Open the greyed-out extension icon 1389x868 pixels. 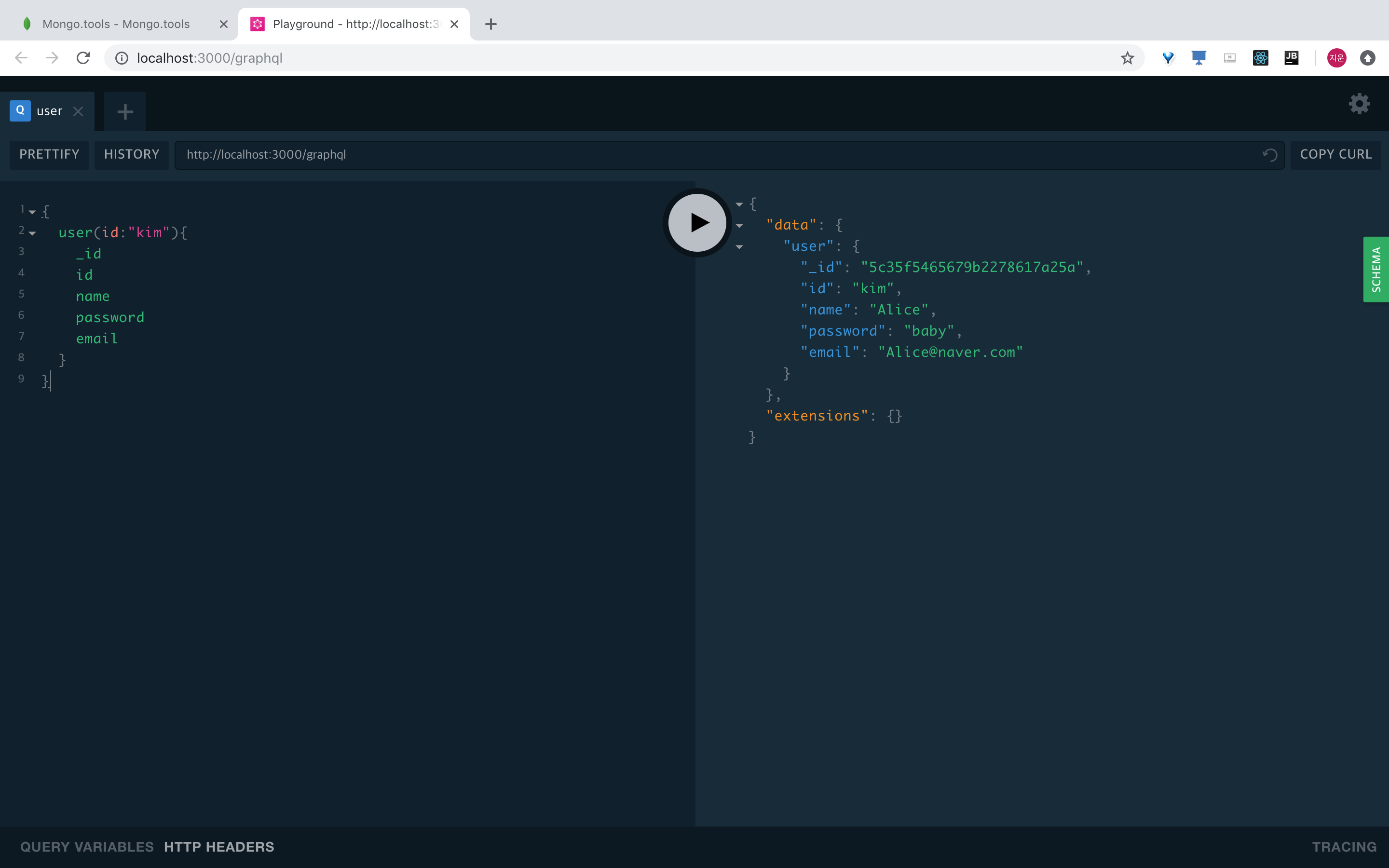(1229, 58)
